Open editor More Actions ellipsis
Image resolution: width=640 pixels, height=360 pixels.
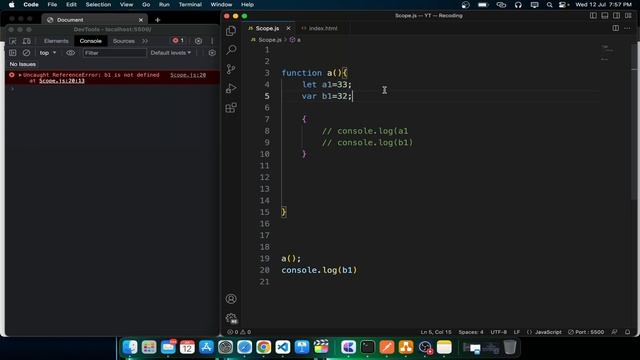(x=627, y=28)
